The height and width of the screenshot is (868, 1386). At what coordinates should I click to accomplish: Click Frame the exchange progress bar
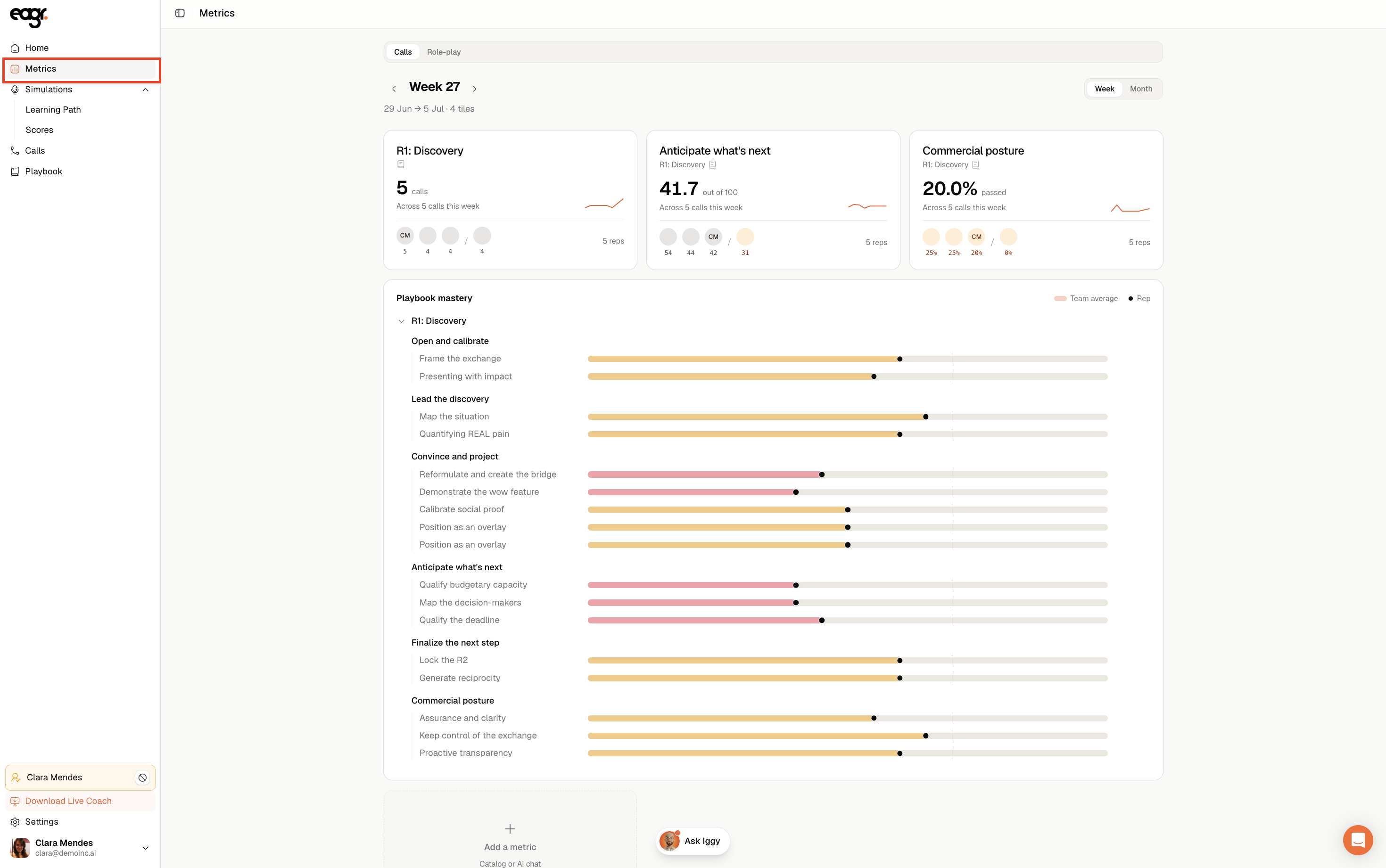(x=848, y=359)
